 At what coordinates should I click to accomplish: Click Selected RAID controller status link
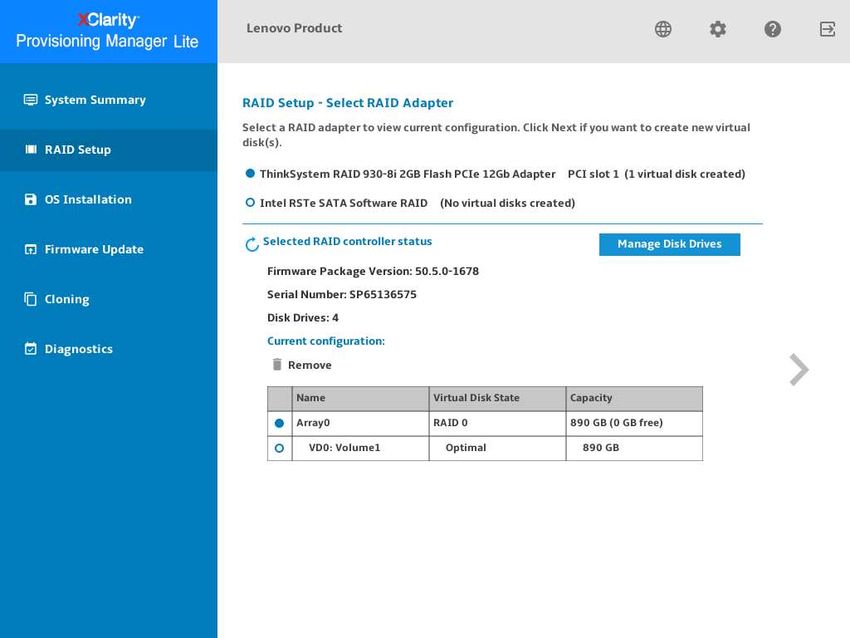[347, 241]
